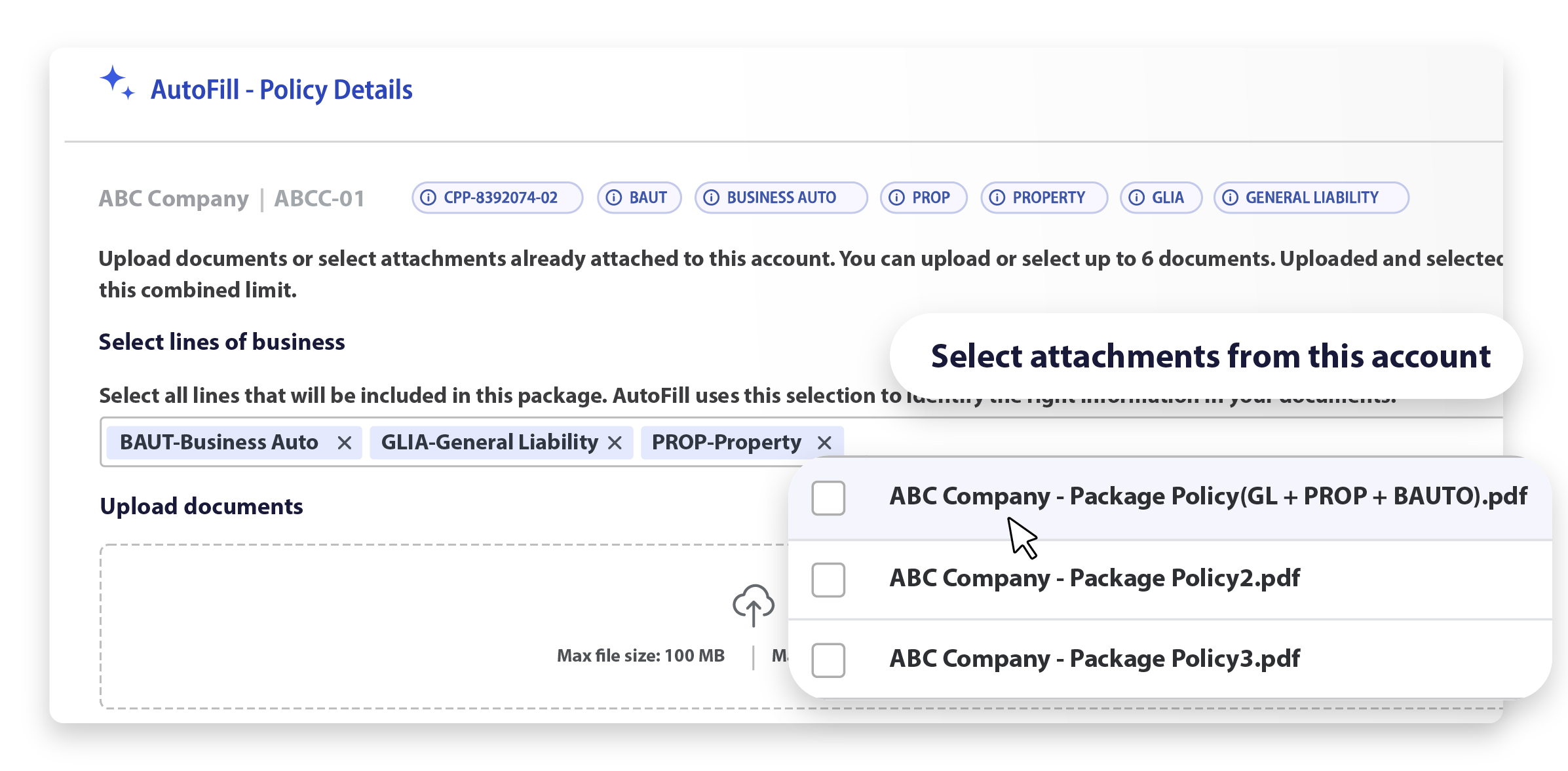Click the dashed upload documents drop zone
The width and height of the screenshot is (1568, 771).
801,626
